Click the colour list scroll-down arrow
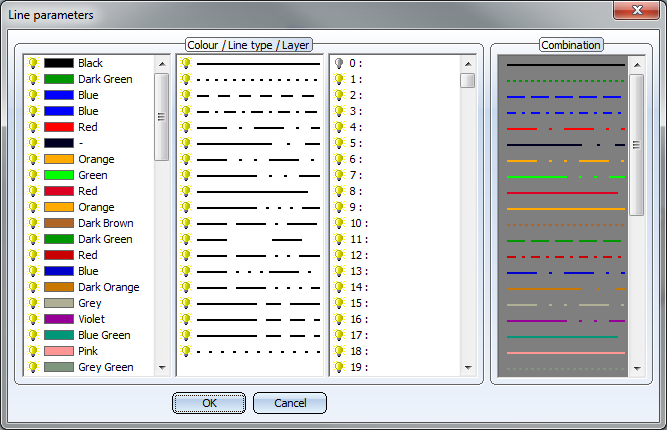 (x=162, y=367)
